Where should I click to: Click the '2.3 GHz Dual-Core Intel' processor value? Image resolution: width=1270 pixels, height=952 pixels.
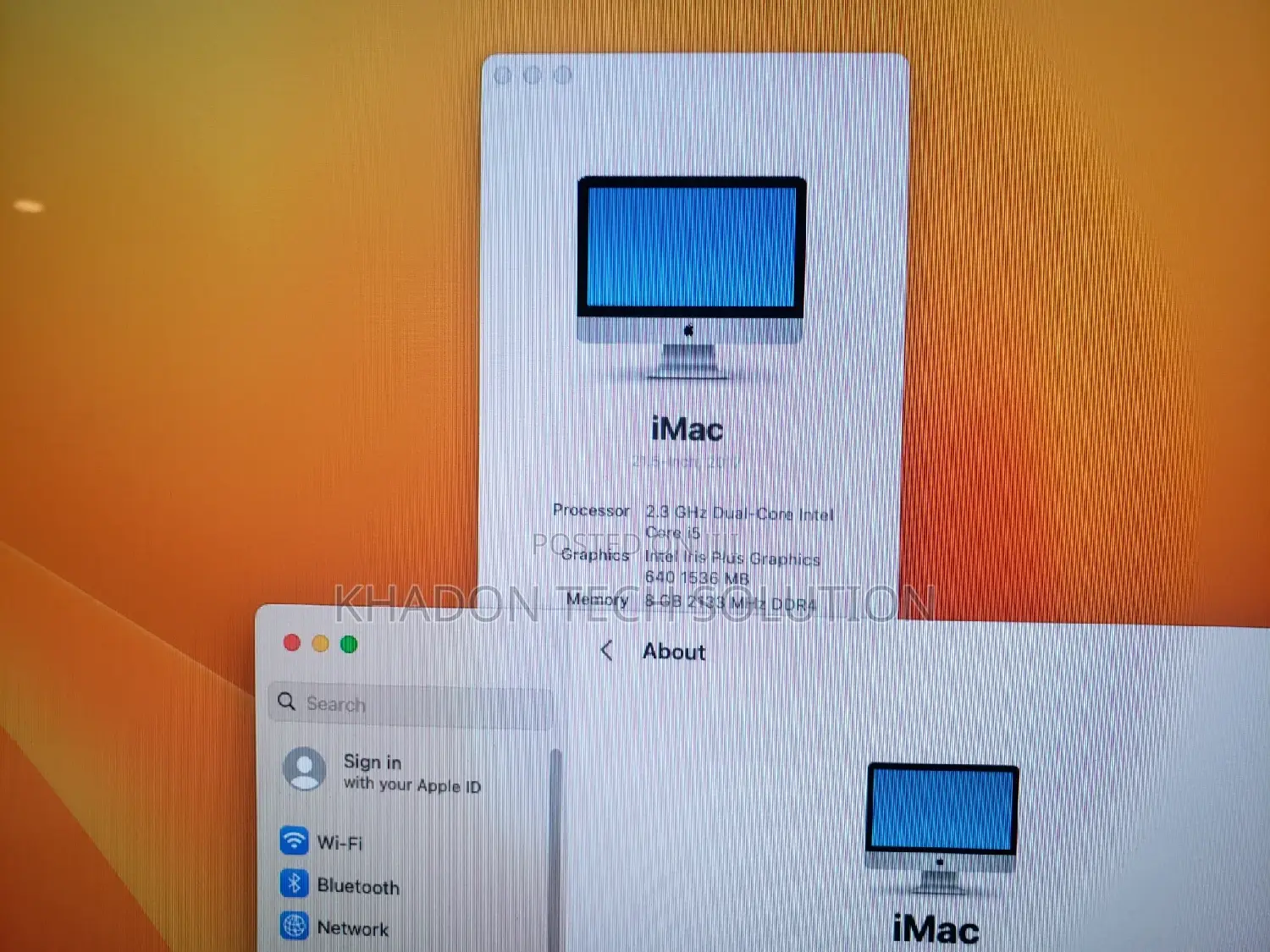point(739,514)
